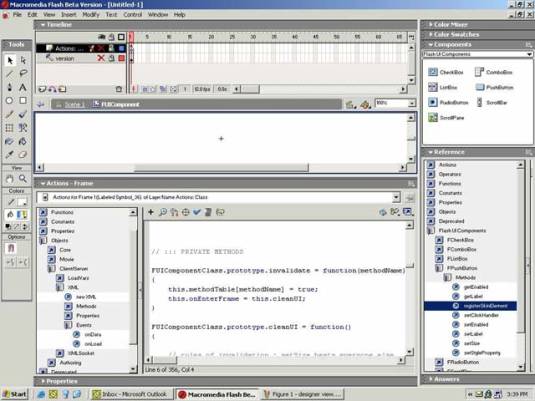The width and height of the screenshot is (535, 401).
Task: Select the Eyedropper tool
Action: click(x=10, y=155)
